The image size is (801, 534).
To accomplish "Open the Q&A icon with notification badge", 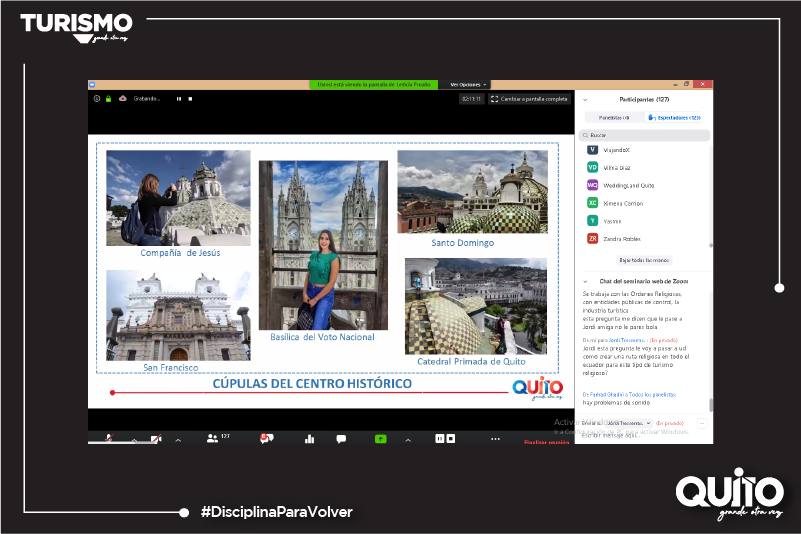I will tap(265, 438).
